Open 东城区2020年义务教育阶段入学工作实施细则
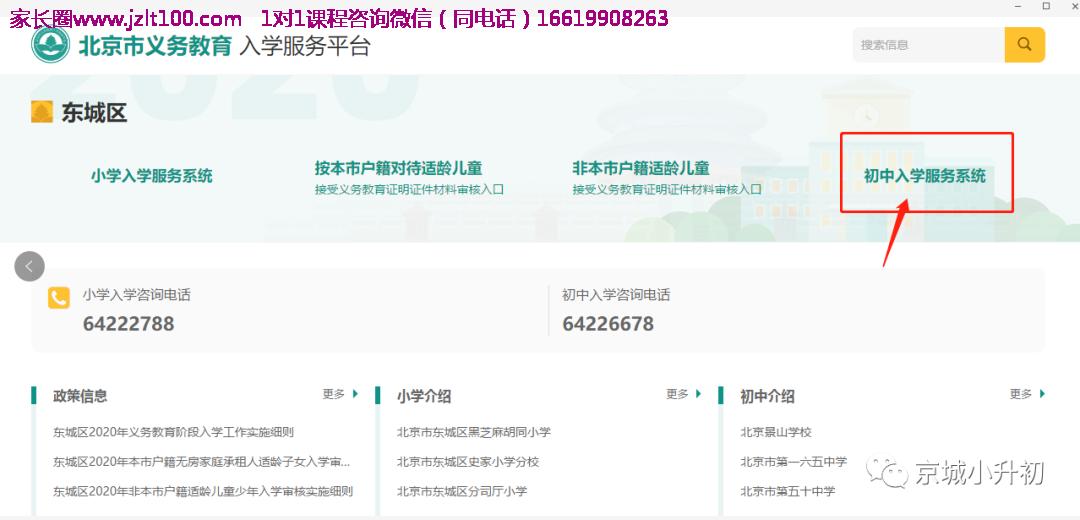Viewport: 1080px width, 520px height. pyautogui.click(x=174, y=433)
